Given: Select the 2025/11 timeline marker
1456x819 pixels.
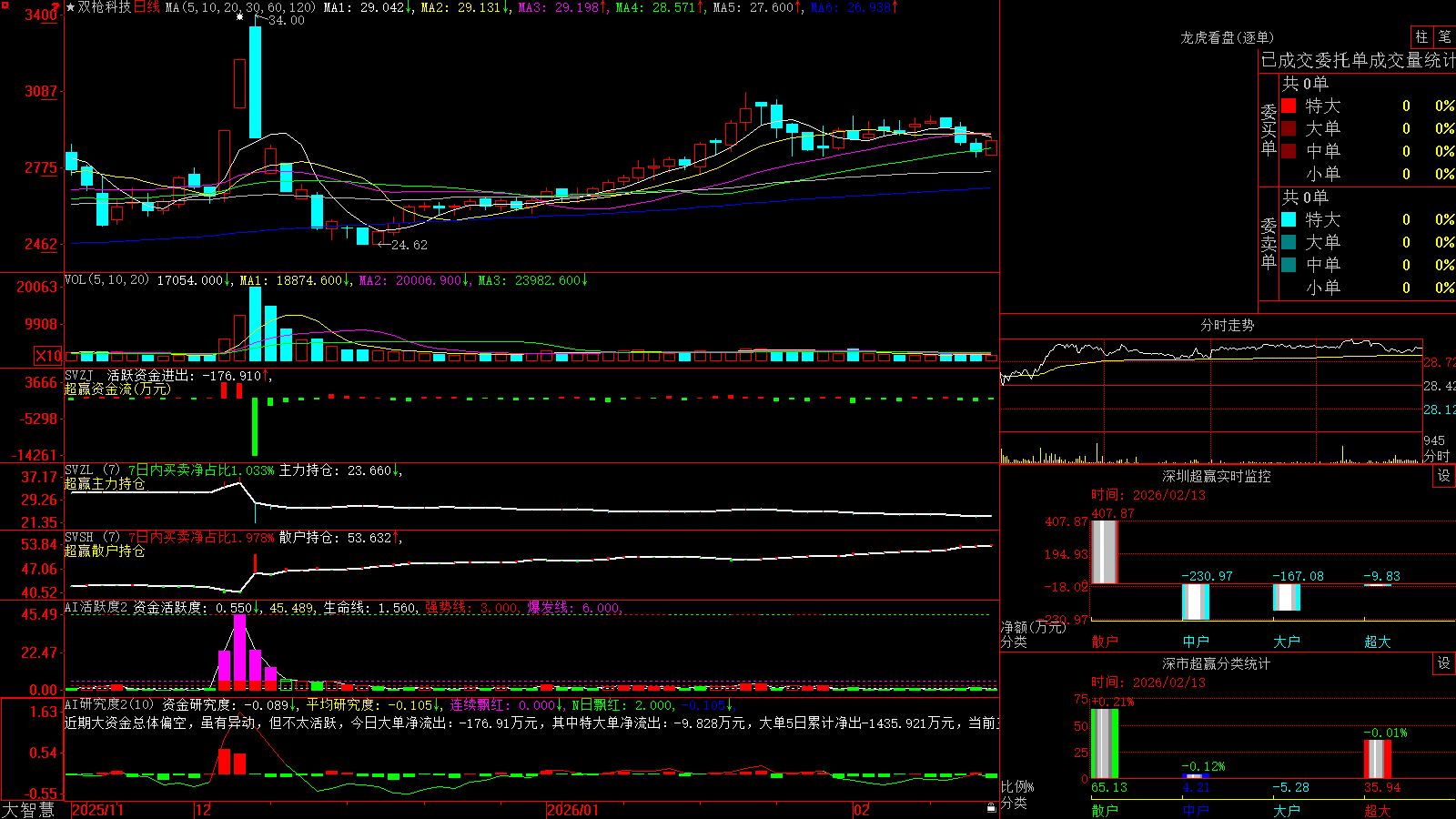Looking at the screenshot, I should coord(97,810).
